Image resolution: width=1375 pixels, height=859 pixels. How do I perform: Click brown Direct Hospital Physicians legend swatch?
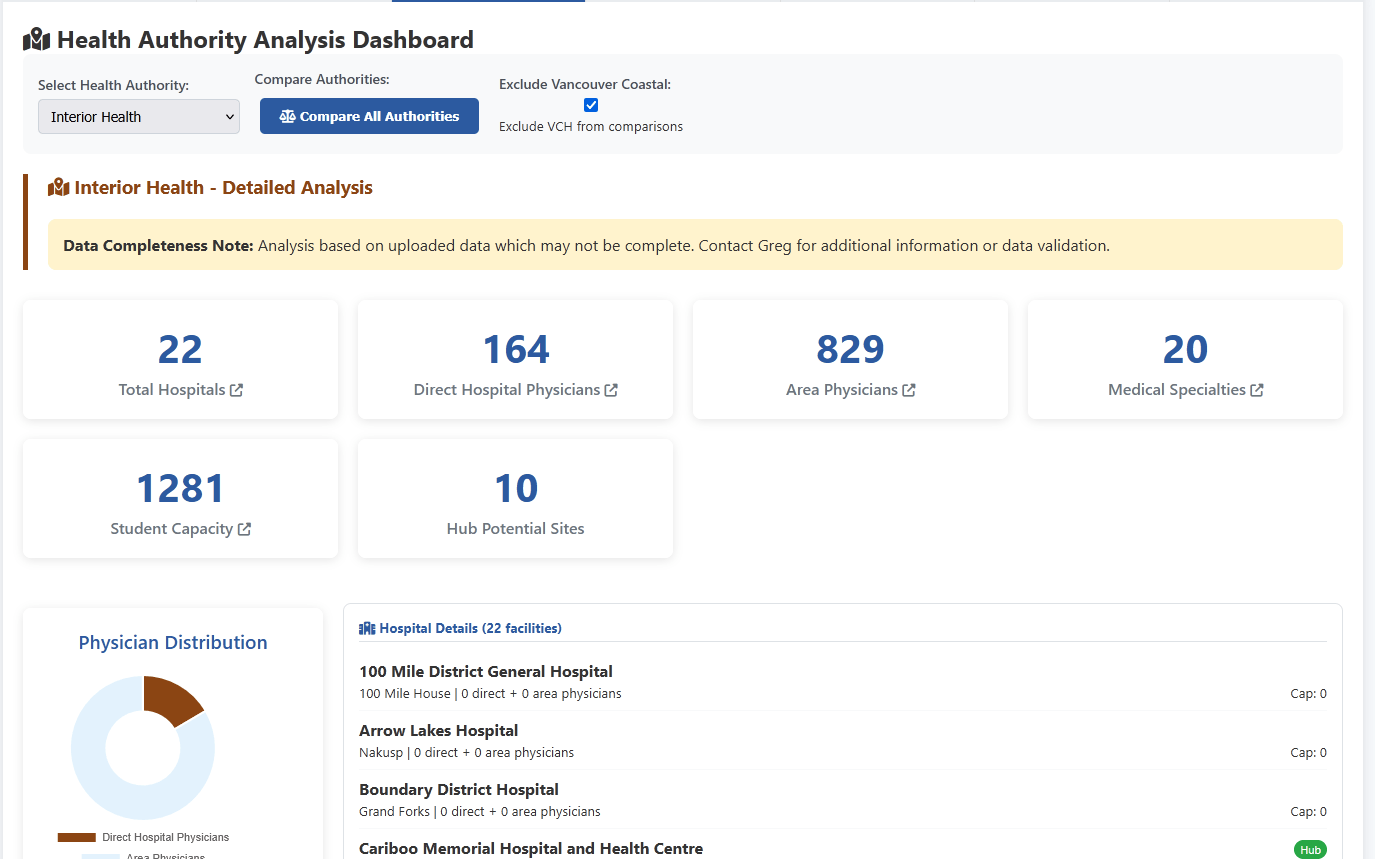pyautogui.click(x=77, y=837)
